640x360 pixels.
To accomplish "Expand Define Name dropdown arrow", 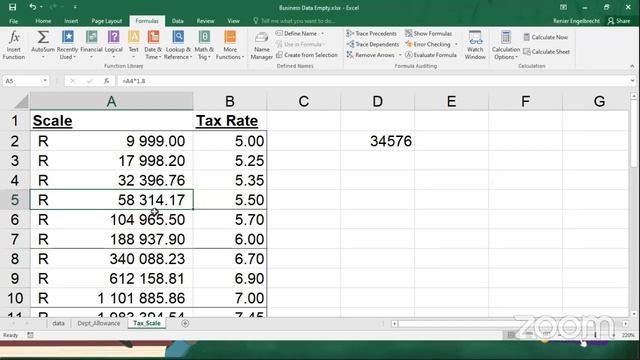I will [x=322, y=33].
